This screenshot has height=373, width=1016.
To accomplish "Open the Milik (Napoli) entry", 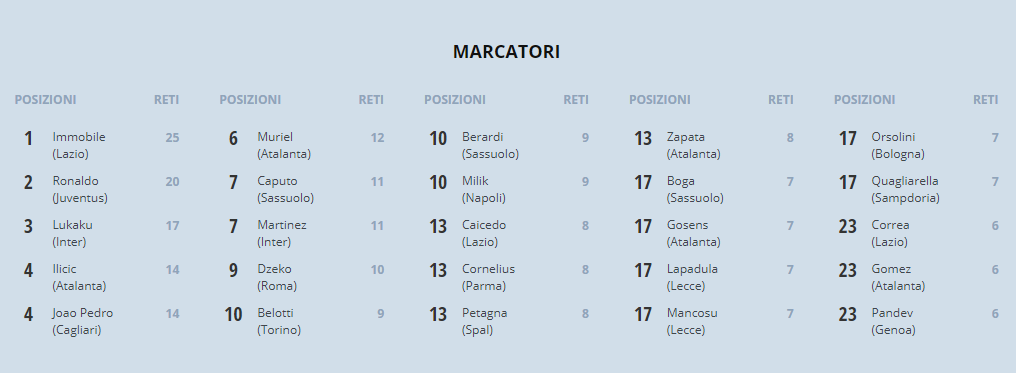I will (x=507, y=189).
